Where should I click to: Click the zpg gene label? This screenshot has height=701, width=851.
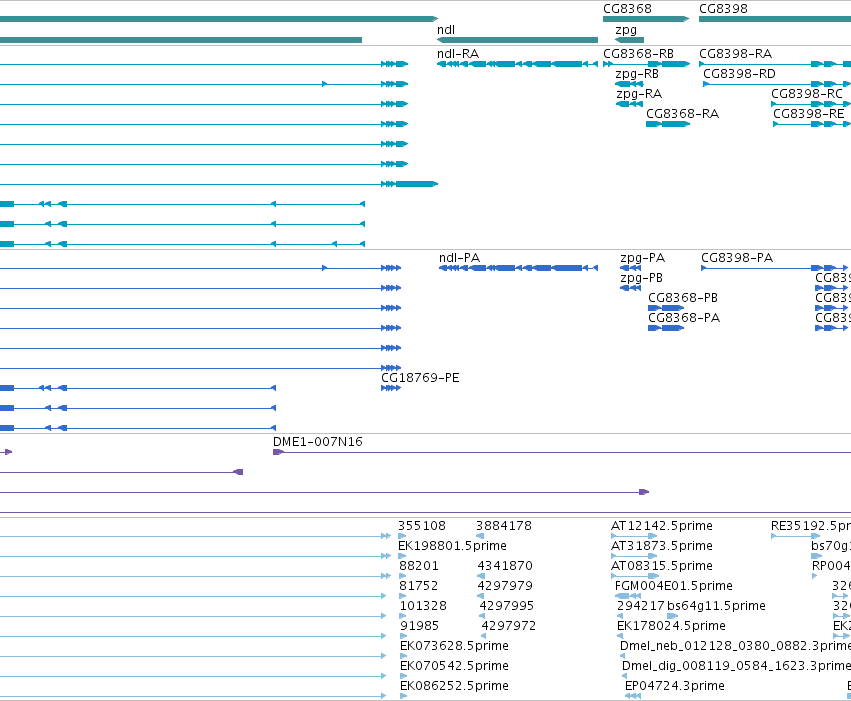click(626, 30)
